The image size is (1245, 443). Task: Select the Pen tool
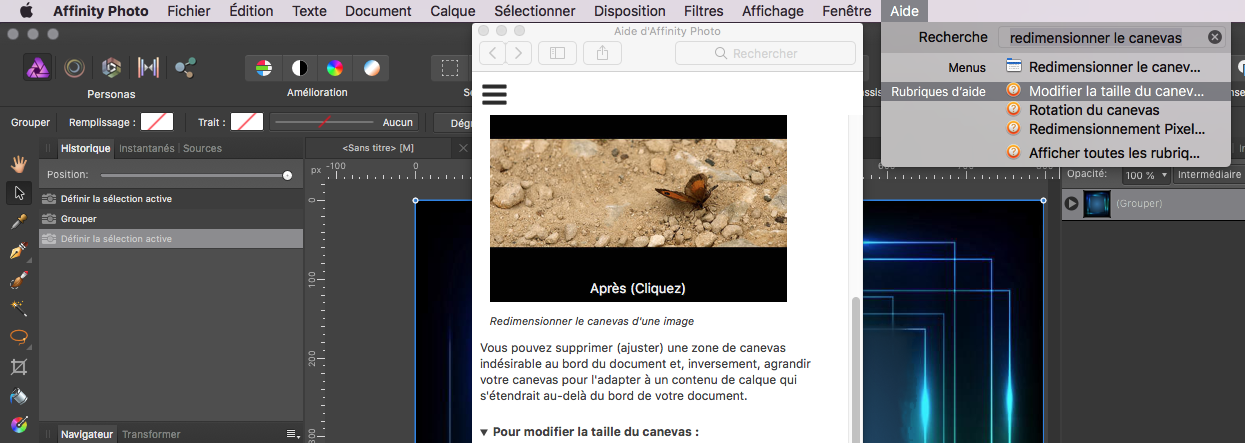[18, 250]
